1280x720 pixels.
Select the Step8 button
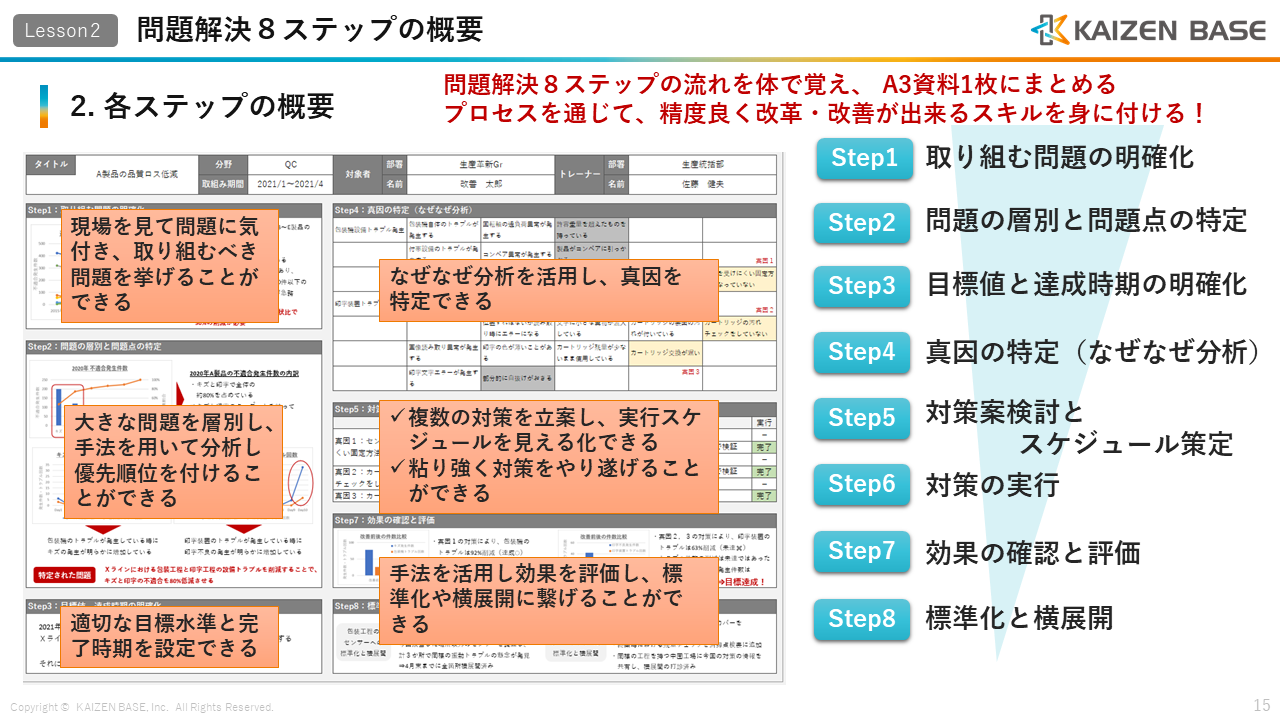[862, 619]
